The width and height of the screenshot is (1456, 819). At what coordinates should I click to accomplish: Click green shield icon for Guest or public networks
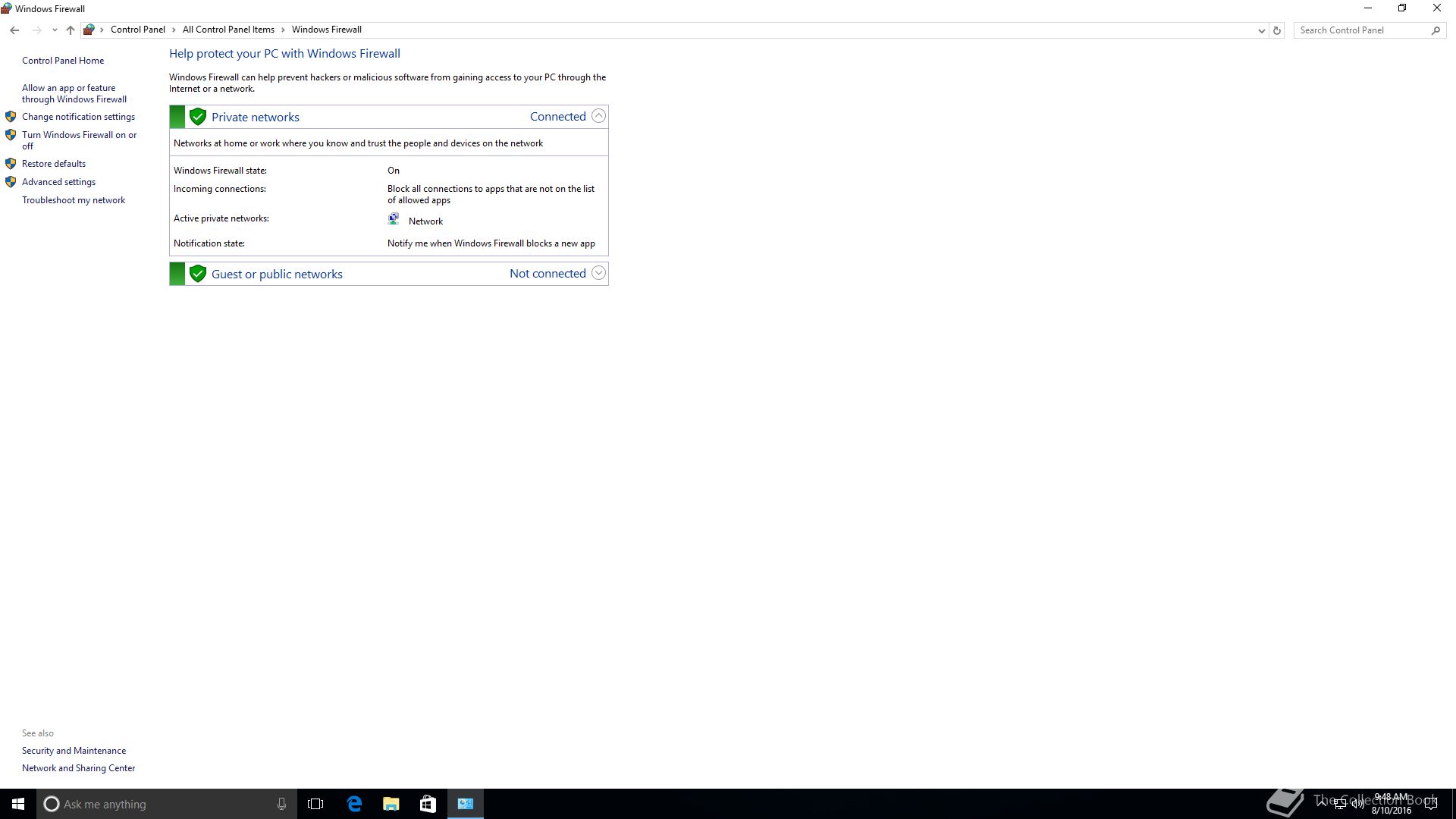click(198, 274)
